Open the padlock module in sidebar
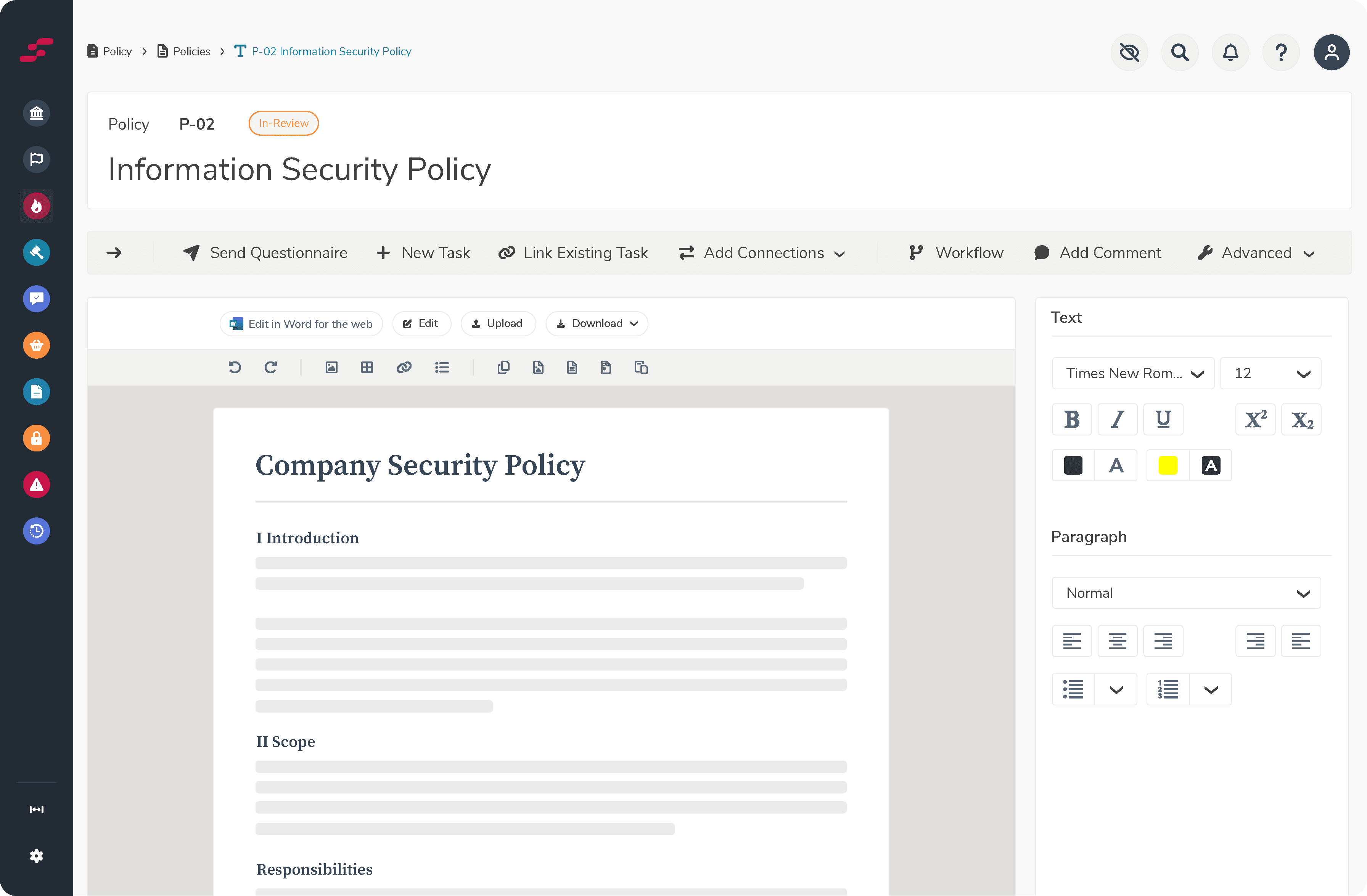This screenshot has width=1367, height=896. click(36, 438)
